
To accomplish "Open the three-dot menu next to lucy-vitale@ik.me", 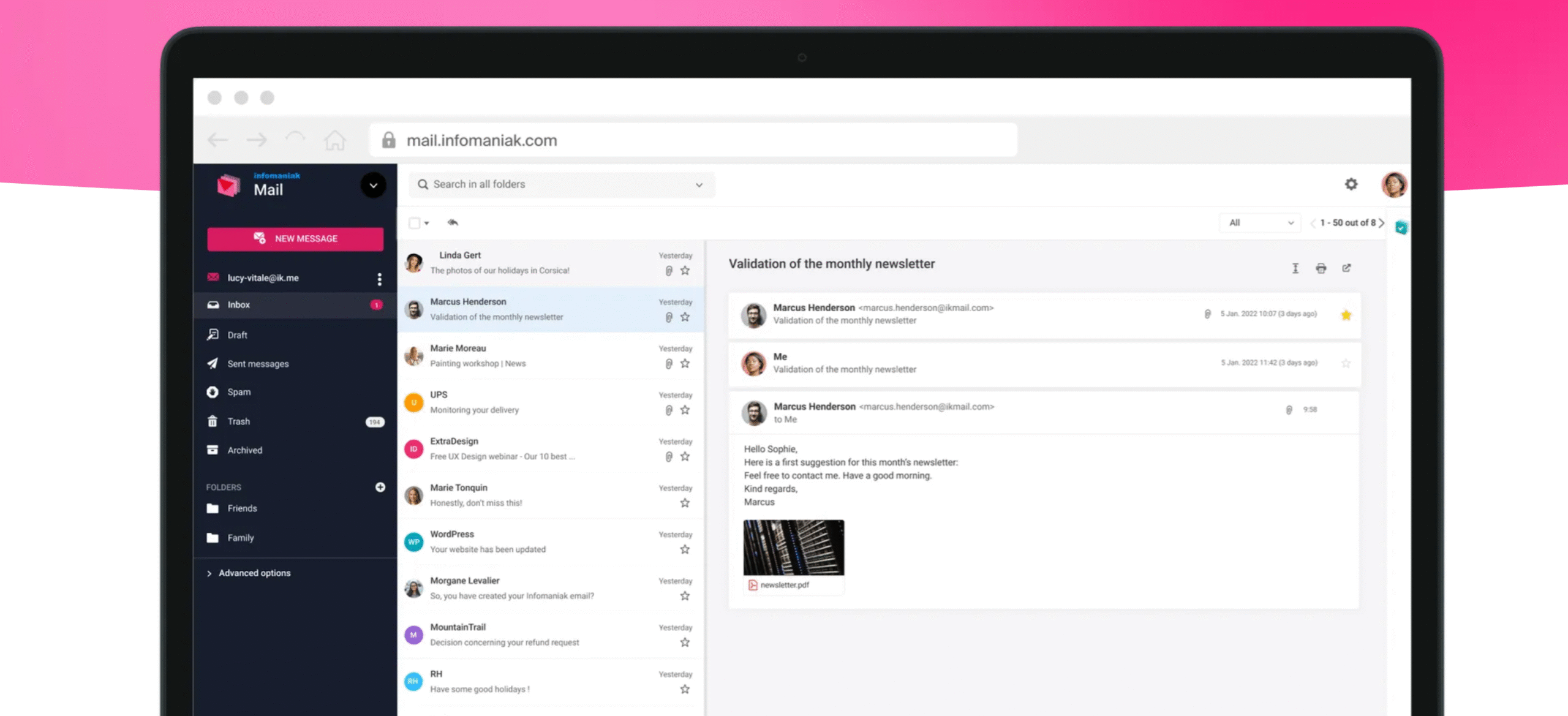I will (380, 279).
